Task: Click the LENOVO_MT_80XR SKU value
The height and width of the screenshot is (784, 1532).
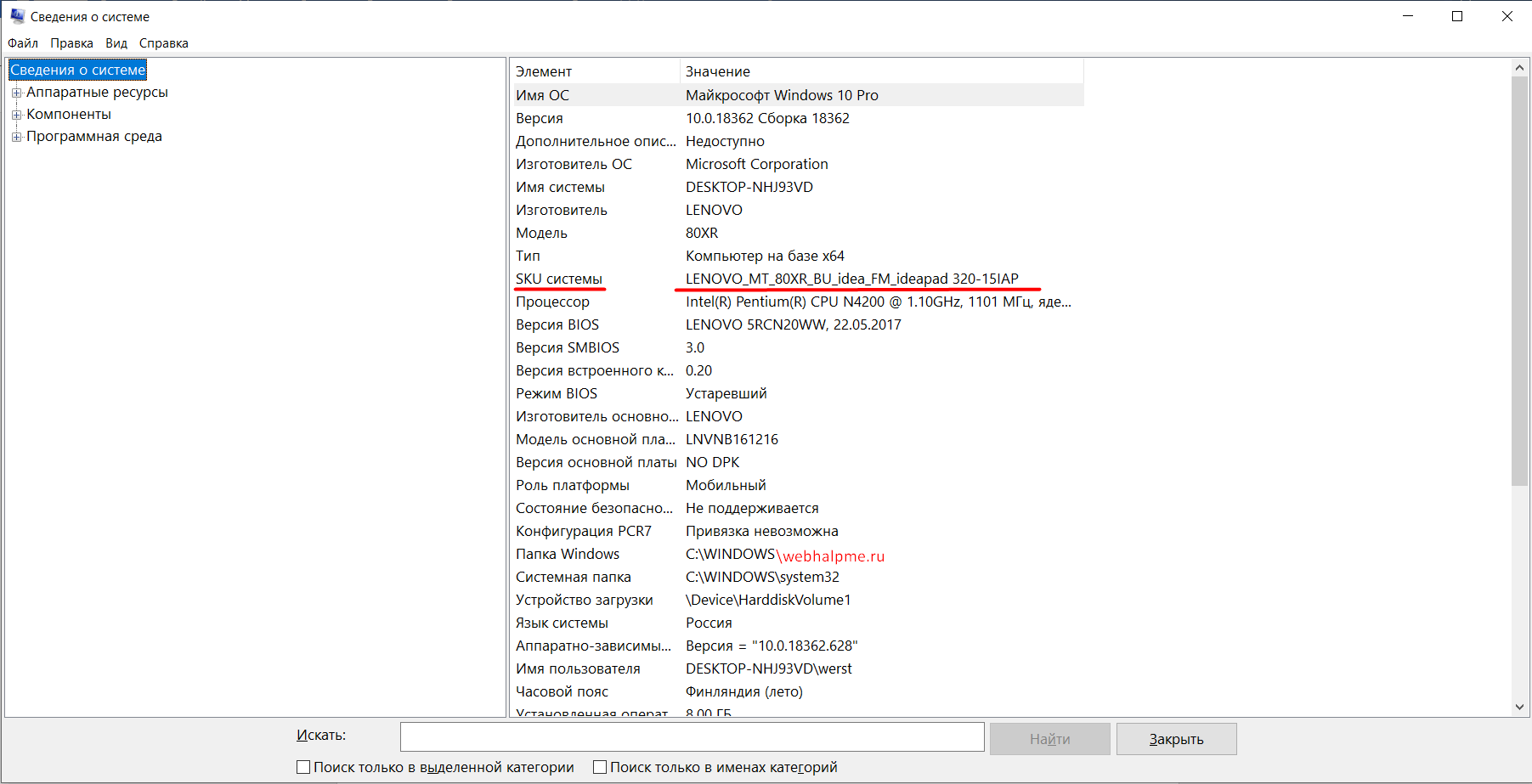Action: tap(852, 279)
